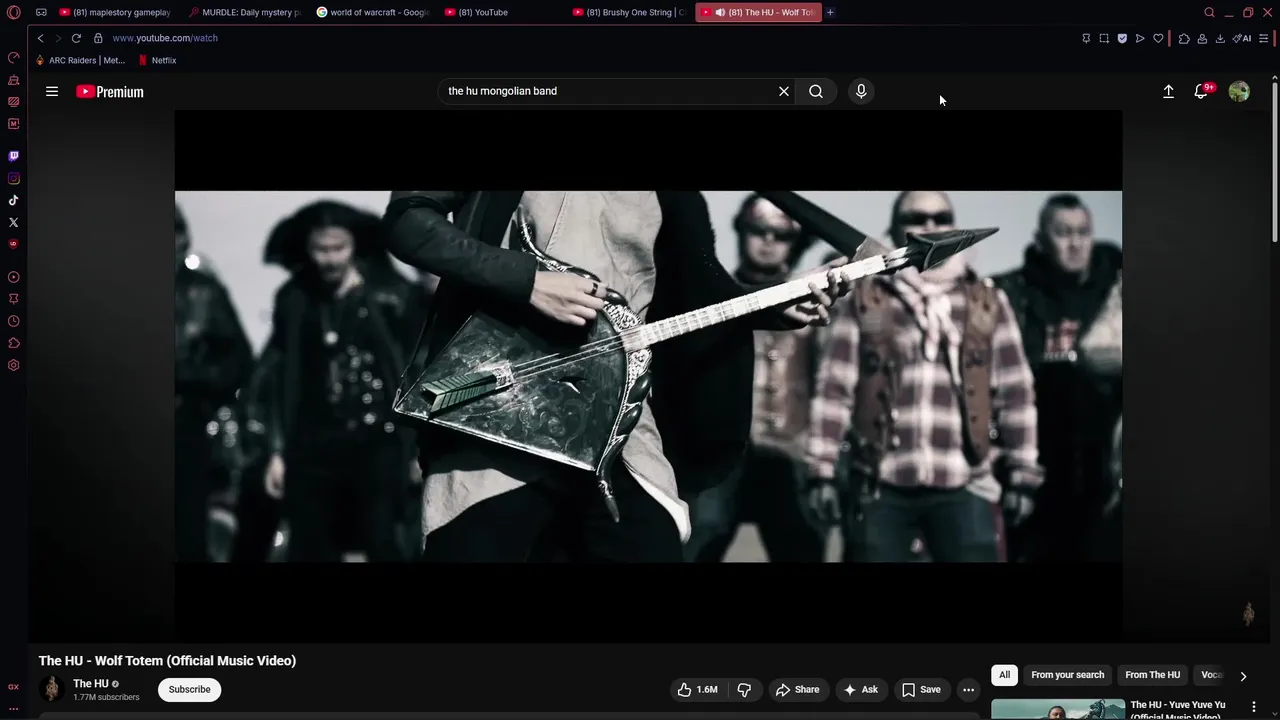Open browser downloads icon
The width and height of the screenshot is (1280, 720).
coord(1220,38)
